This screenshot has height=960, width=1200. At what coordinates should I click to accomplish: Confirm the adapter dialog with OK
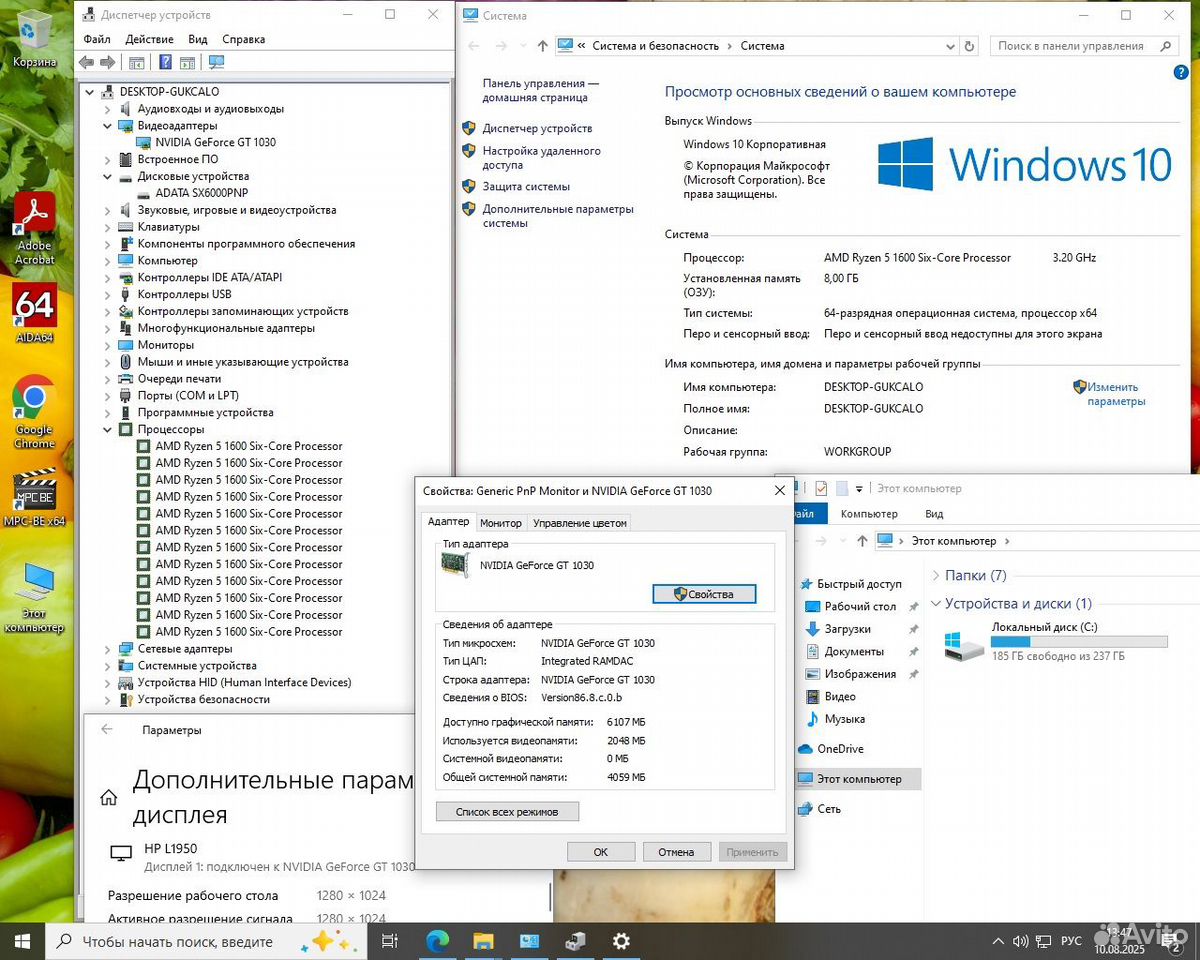pyautogui.click(x=601, y=852)
